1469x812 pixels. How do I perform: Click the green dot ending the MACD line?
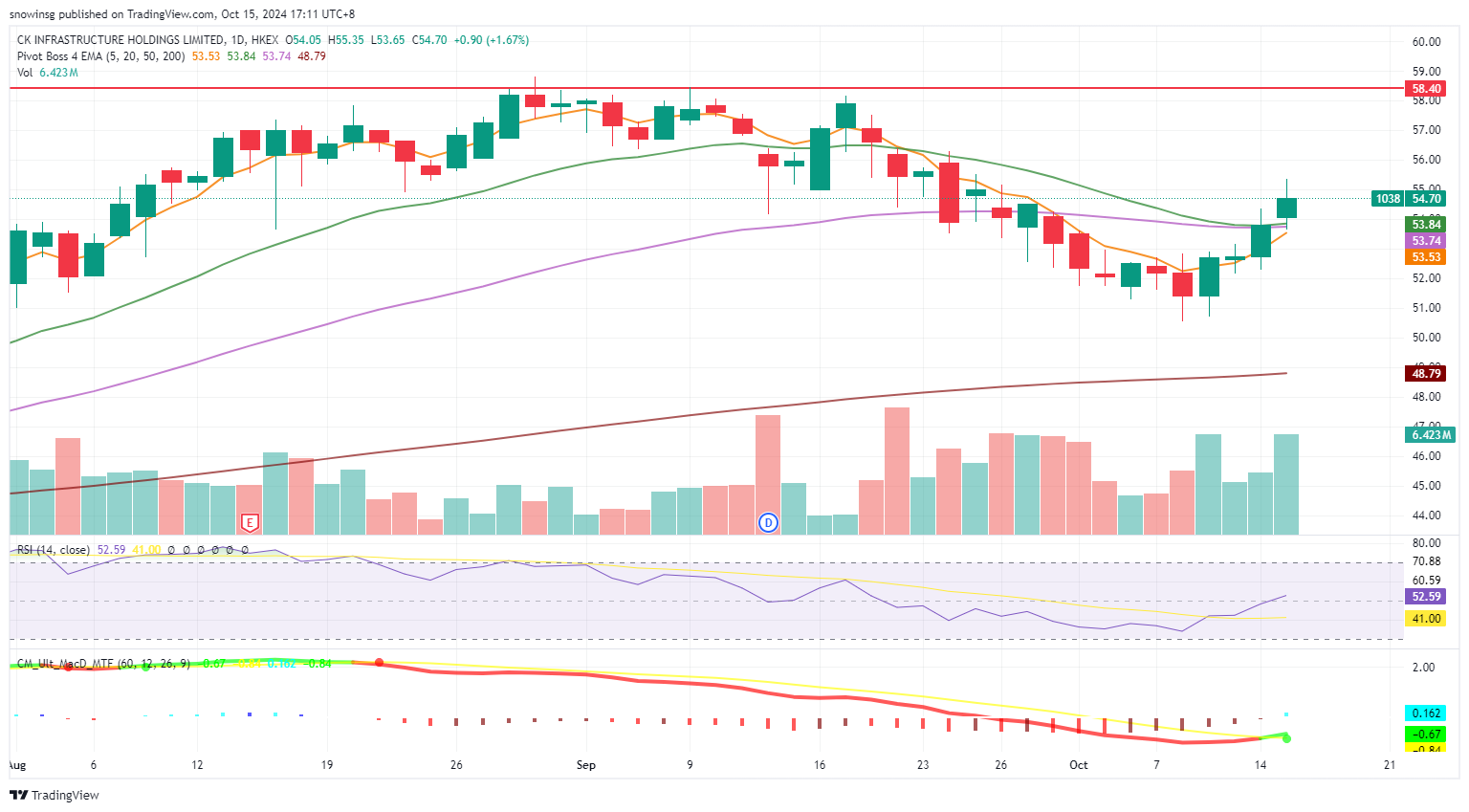tap(1286, 738)
